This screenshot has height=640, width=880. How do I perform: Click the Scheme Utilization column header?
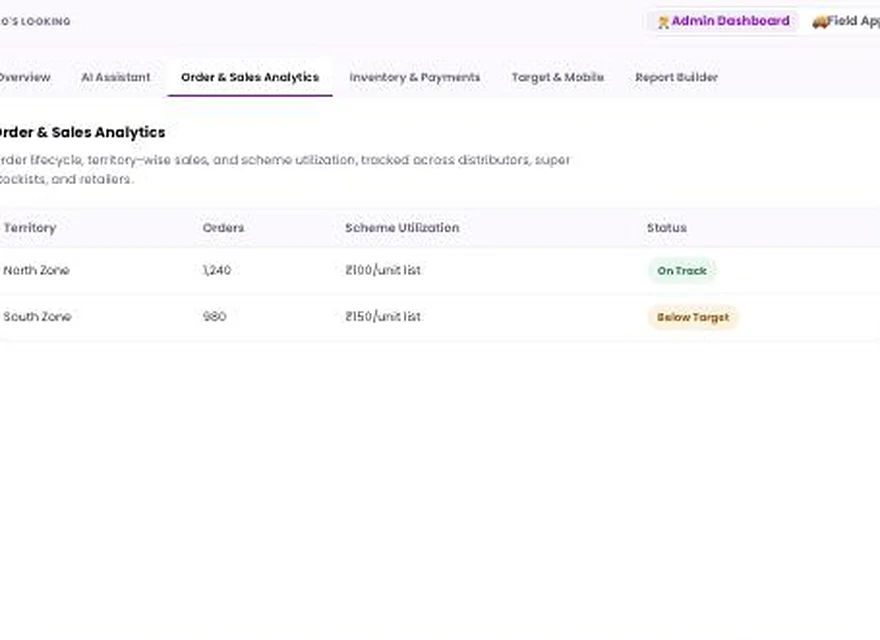[402, 228]
